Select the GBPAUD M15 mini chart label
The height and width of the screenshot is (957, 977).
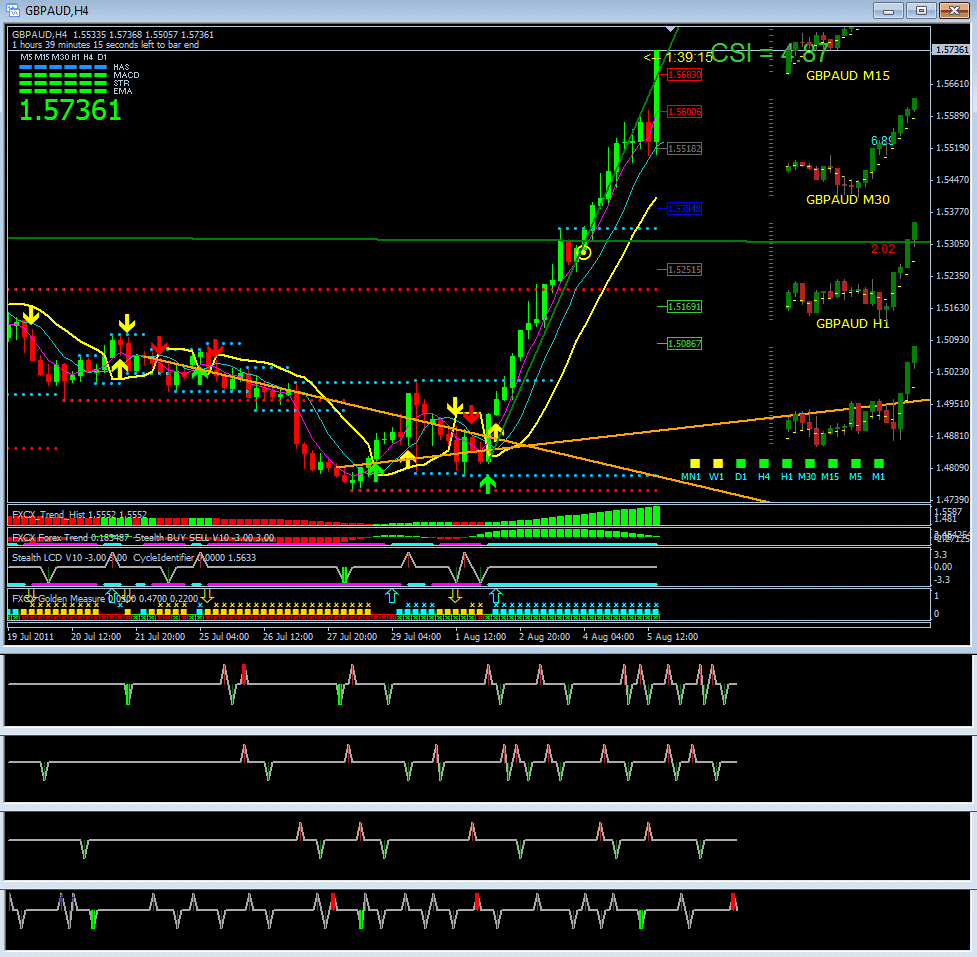coord(847,75)
